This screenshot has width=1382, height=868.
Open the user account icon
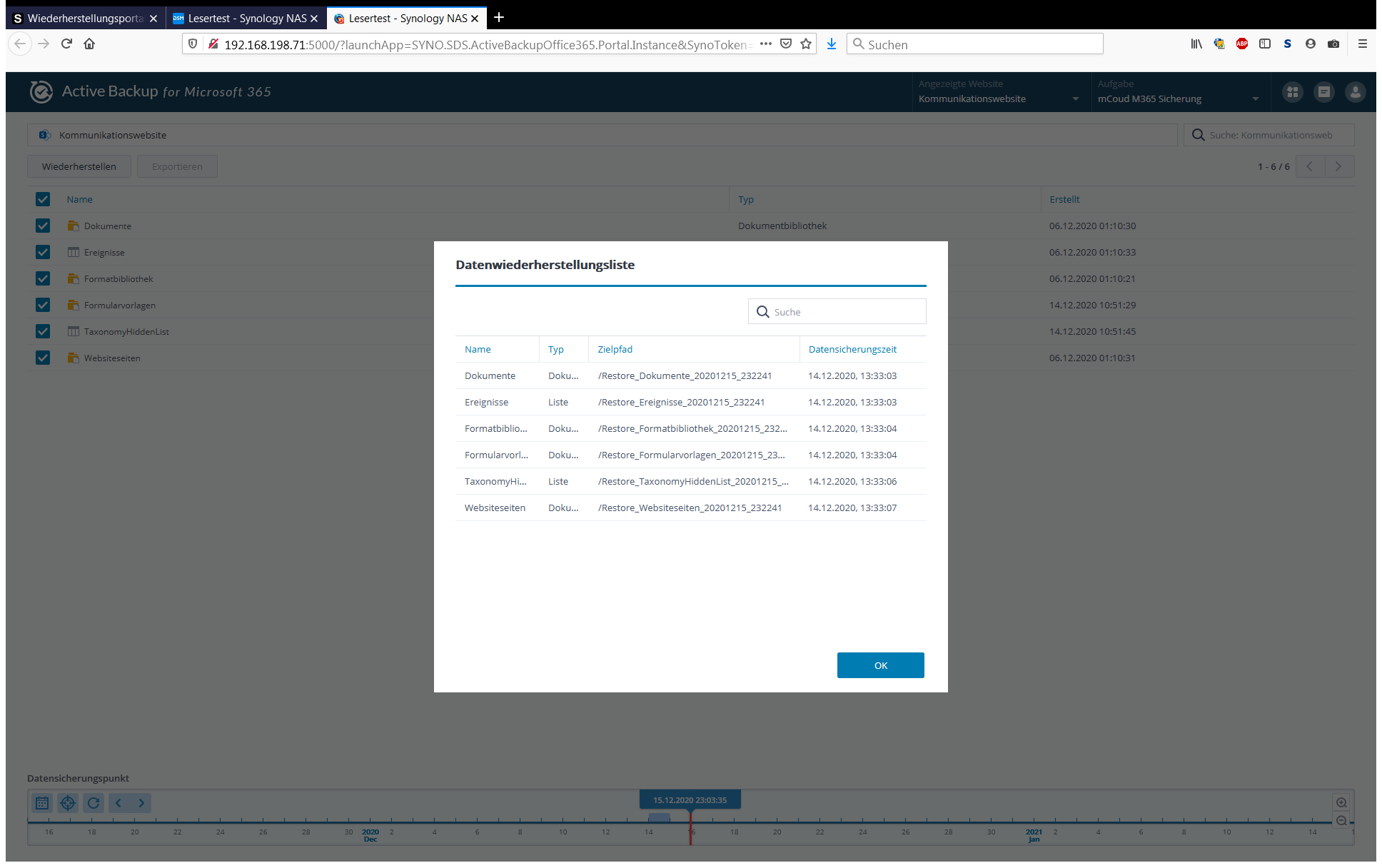click(x=1355, y=92)
